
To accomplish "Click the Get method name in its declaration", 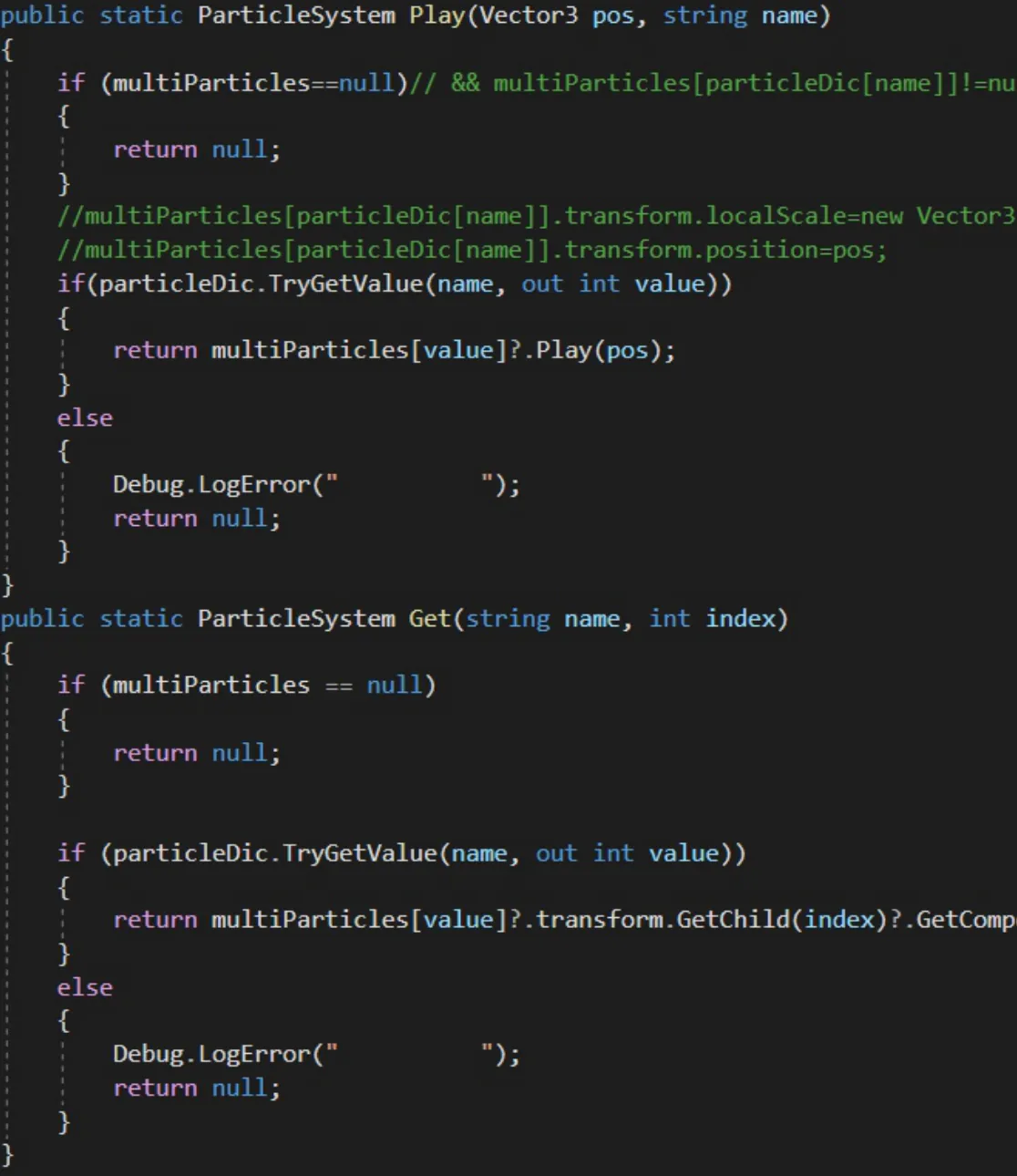I will [430, 619].
